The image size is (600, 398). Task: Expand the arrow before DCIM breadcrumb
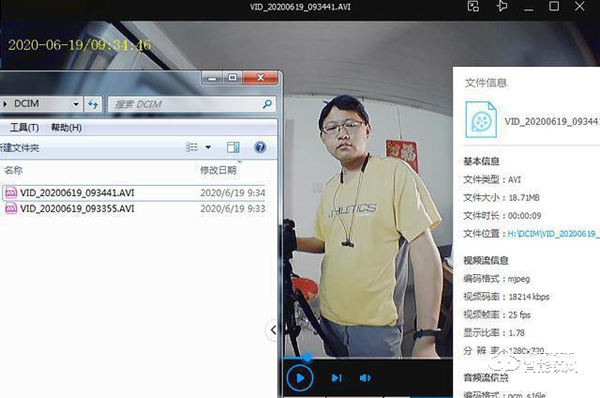[5, 104]
